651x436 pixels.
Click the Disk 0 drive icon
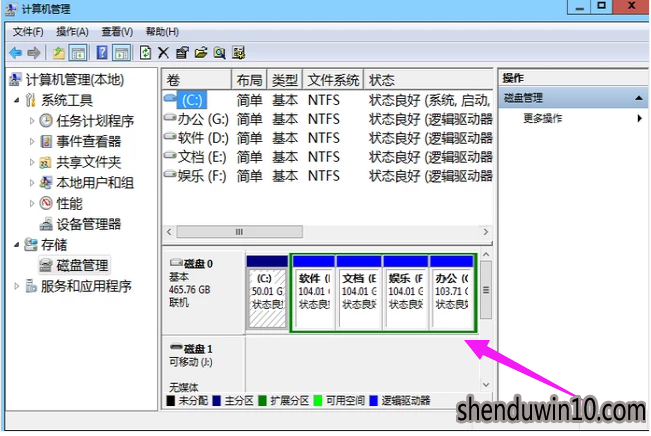click(x=176, y=262)
